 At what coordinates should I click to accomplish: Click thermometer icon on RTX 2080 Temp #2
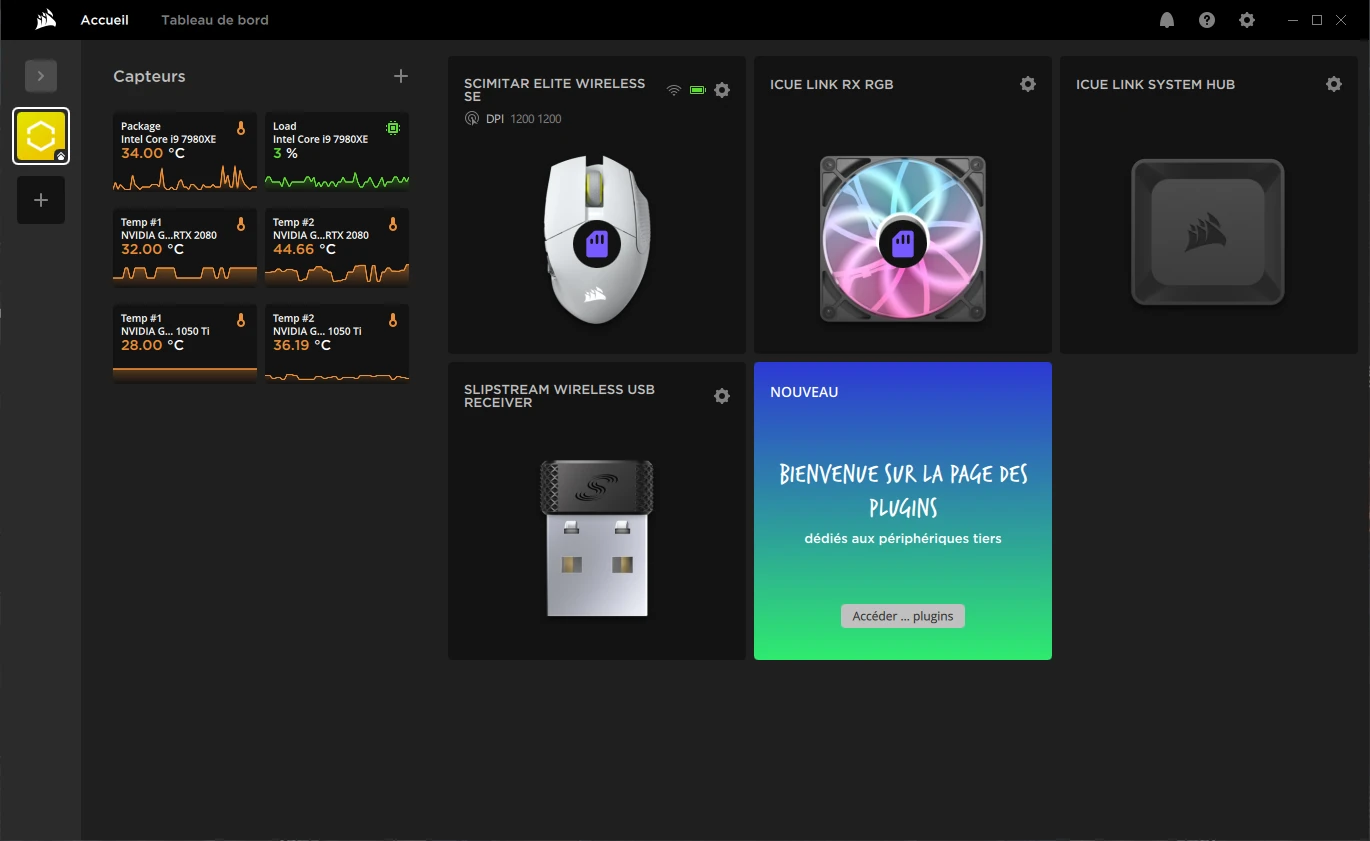click(393, 224)
